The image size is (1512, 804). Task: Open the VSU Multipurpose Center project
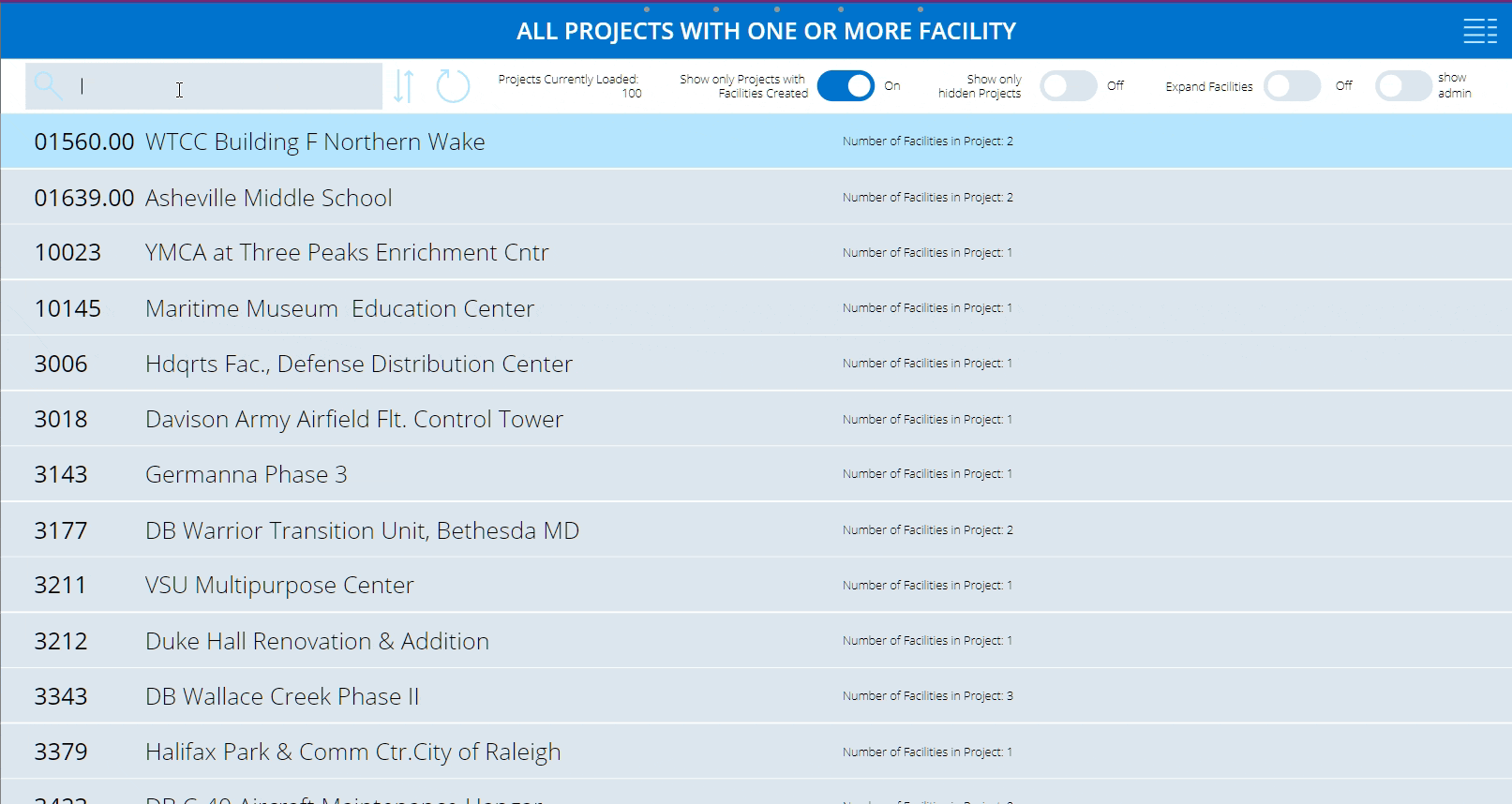pos(279,586)
